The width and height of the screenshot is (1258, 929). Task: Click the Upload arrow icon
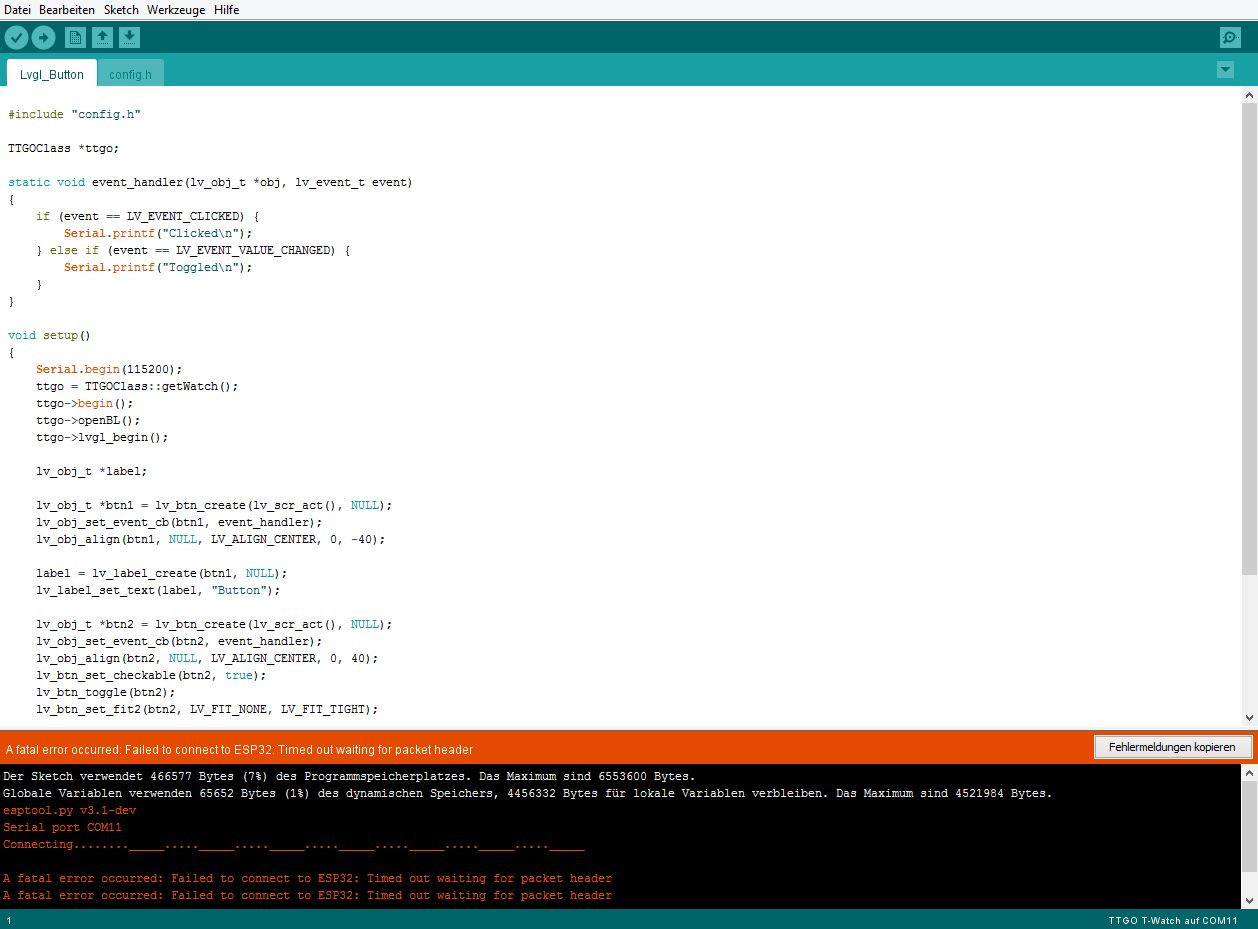coord(43,38)
